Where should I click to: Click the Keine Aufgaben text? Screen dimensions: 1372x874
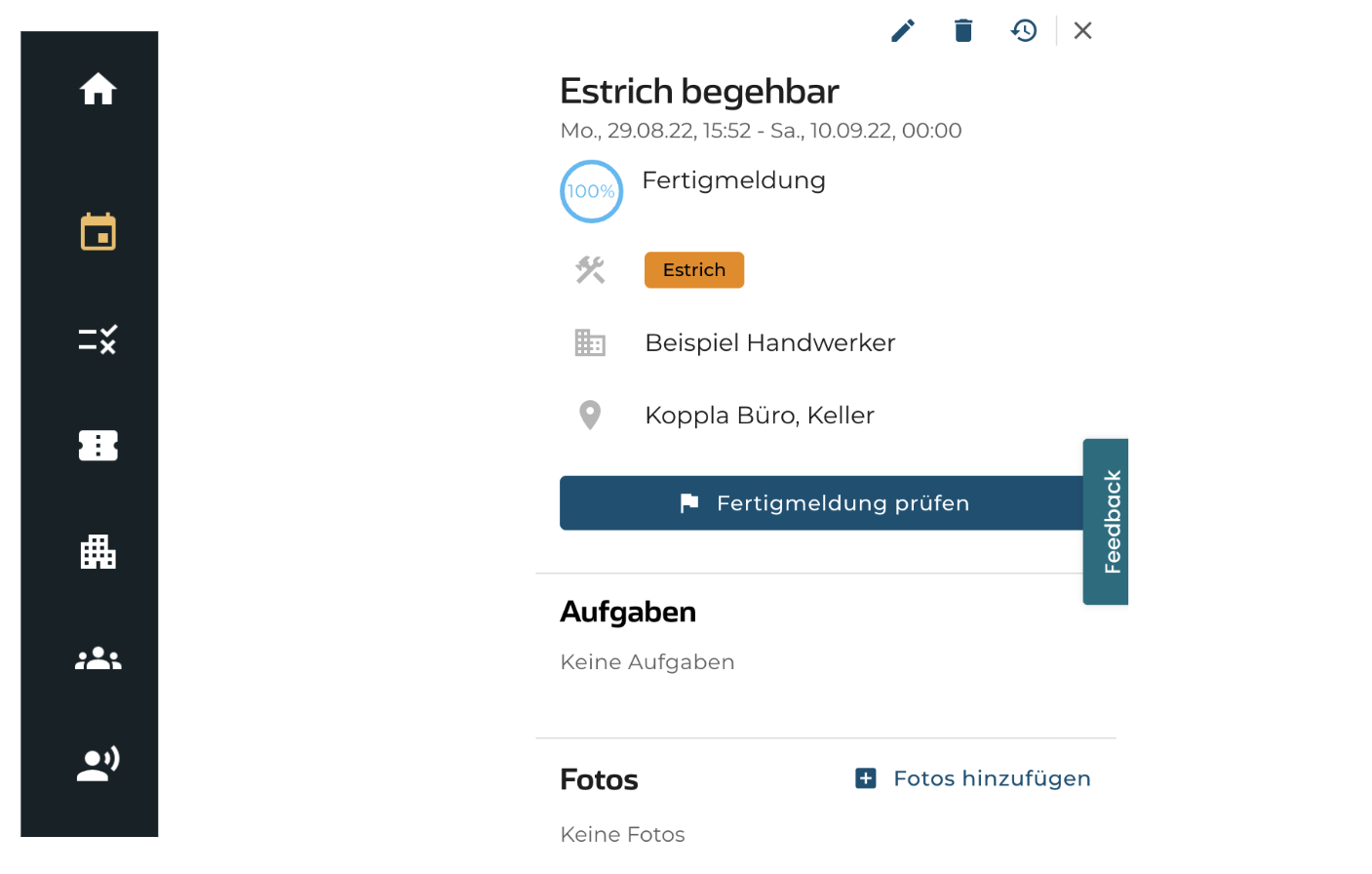coord(647,662)
